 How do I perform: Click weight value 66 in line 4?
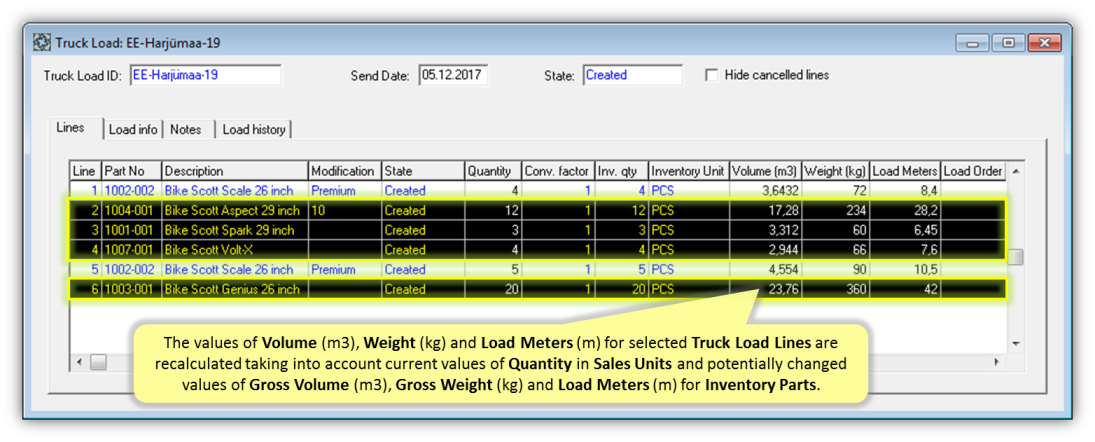point(860,249)
